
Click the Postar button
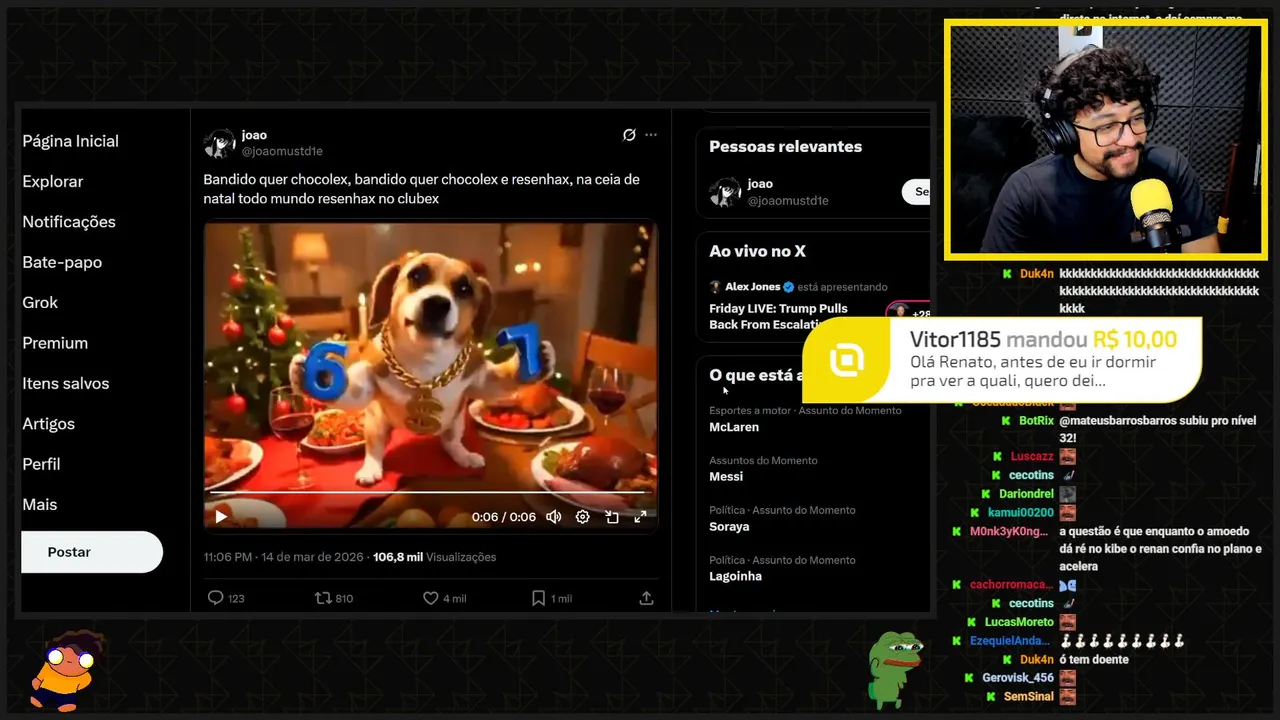(91, 552)
